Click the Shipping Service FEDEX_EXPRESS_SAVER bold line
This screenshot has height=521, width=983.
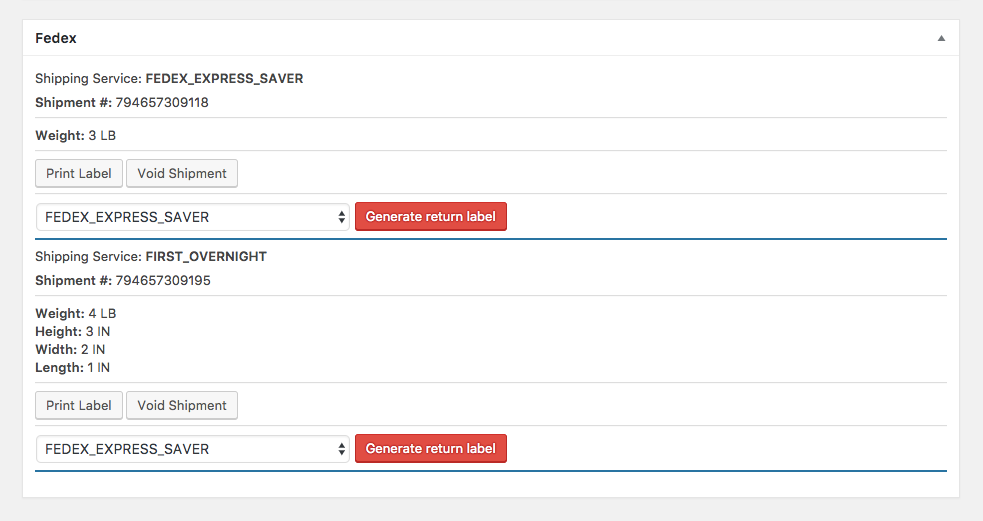coord(224,79)
